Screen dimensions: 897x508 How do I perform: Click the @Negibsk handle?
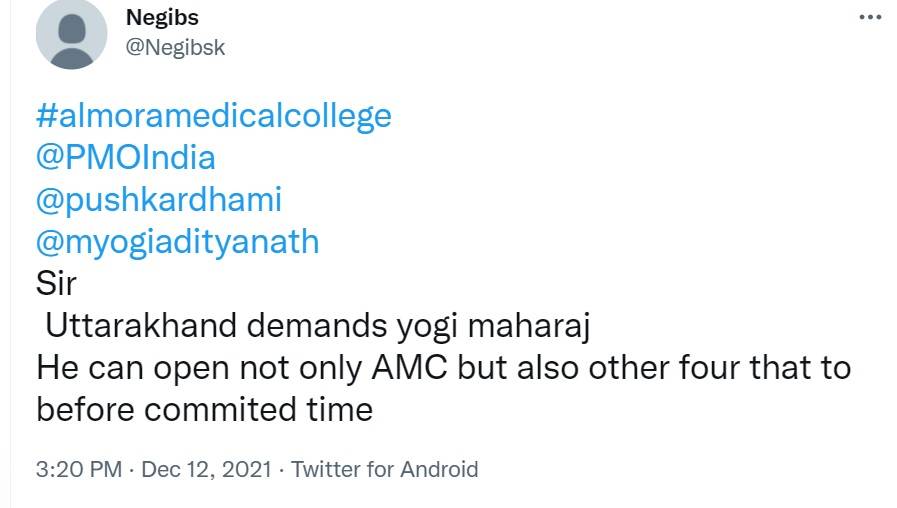(176, 47)
